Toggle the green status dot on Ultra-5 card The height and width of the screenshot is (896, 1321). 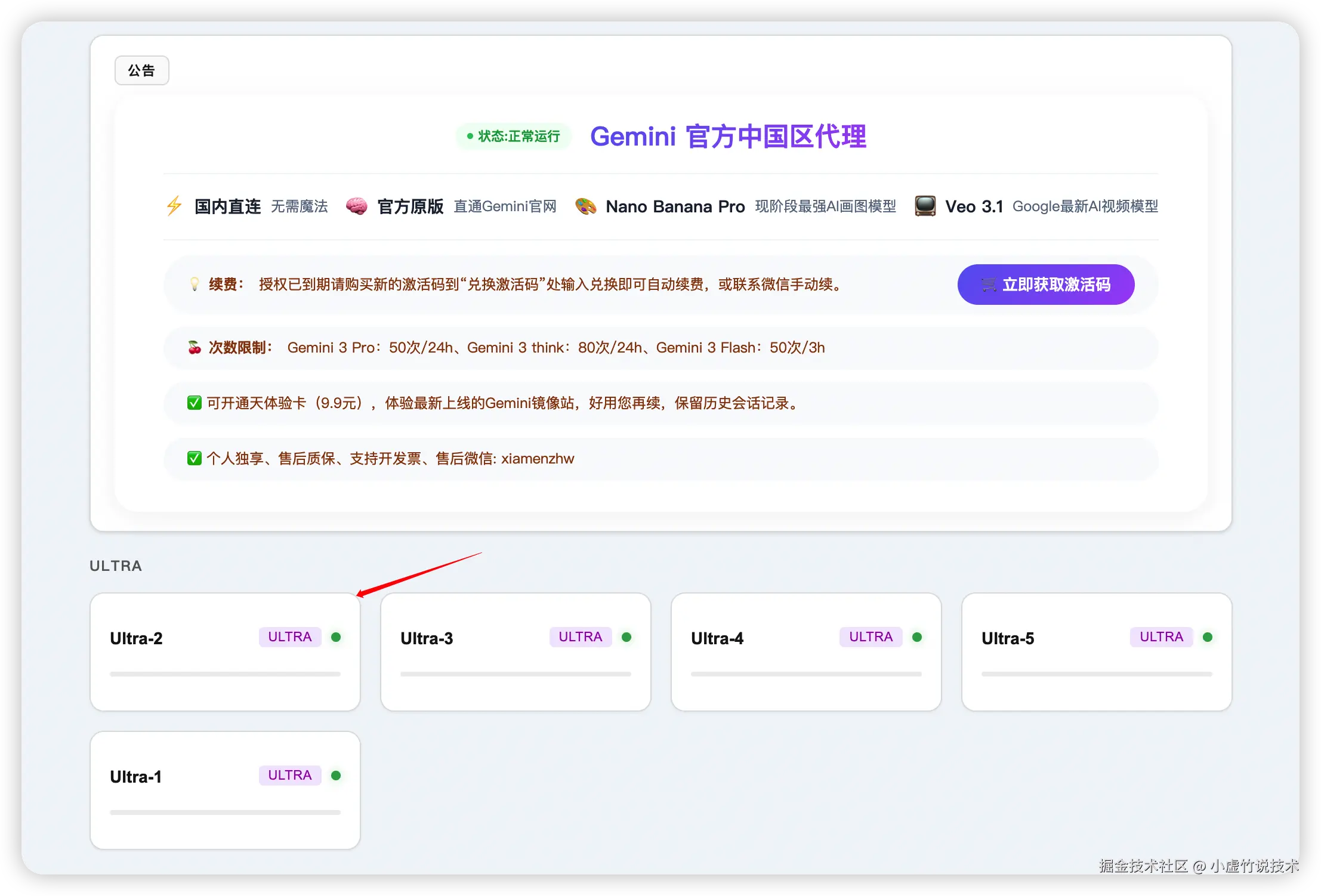point(1208,637)
